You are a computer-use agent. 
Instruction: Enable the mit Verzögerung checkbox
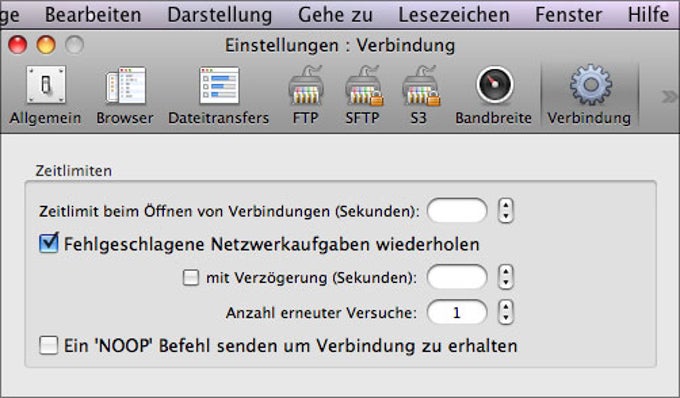(191, 277)
